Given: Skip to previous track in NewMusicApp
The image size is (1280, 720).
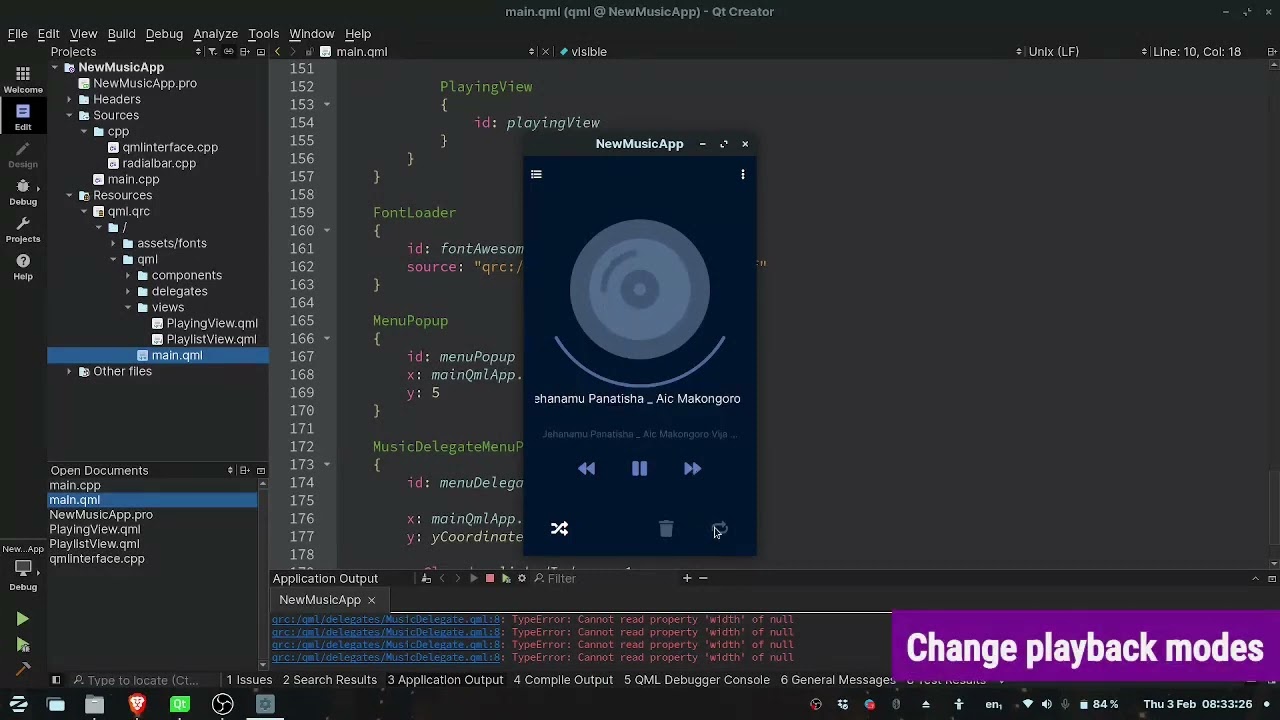Looking at the screenshot, I should (x=587, y=469).
